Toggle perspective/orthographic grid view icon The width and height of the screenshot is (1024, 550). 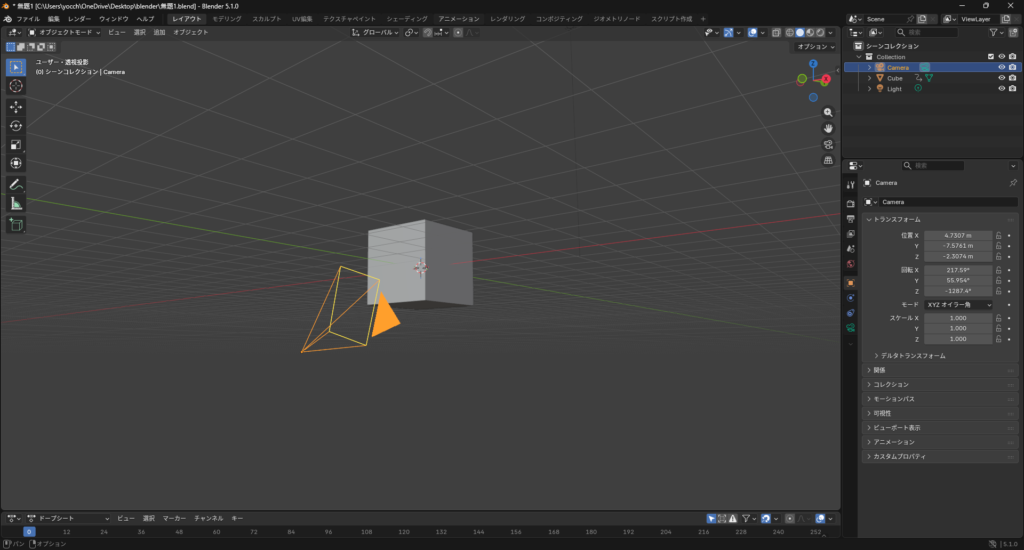(x=828, y=160)
